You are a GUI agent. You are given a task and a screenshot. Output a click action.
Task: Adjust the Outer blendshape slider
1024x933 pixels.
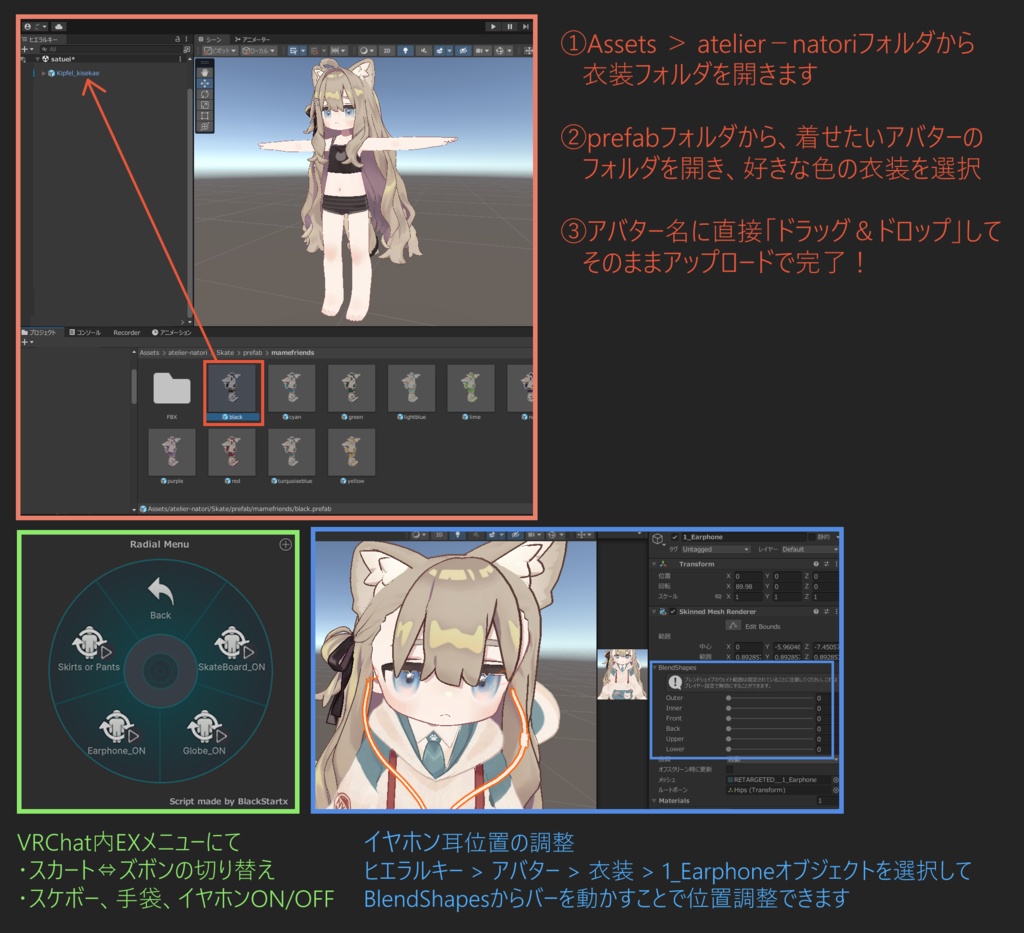[x=770, y=698]
